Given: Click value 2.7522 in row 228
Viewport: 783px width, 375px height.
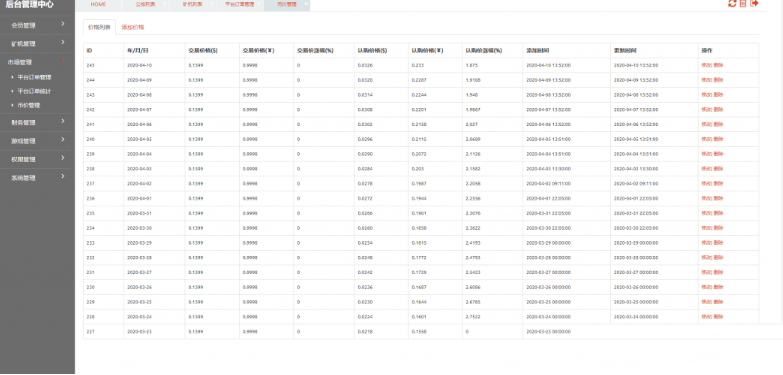Looking at the screenshot, I should click(473, 317).
